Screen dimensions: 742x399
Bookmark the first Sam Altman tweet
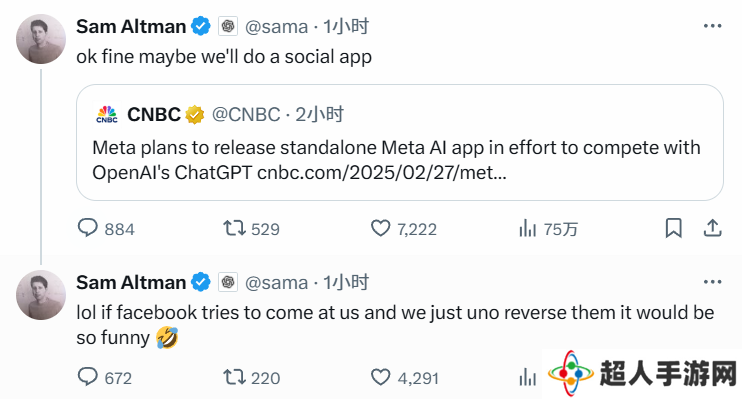pos(673,228)
